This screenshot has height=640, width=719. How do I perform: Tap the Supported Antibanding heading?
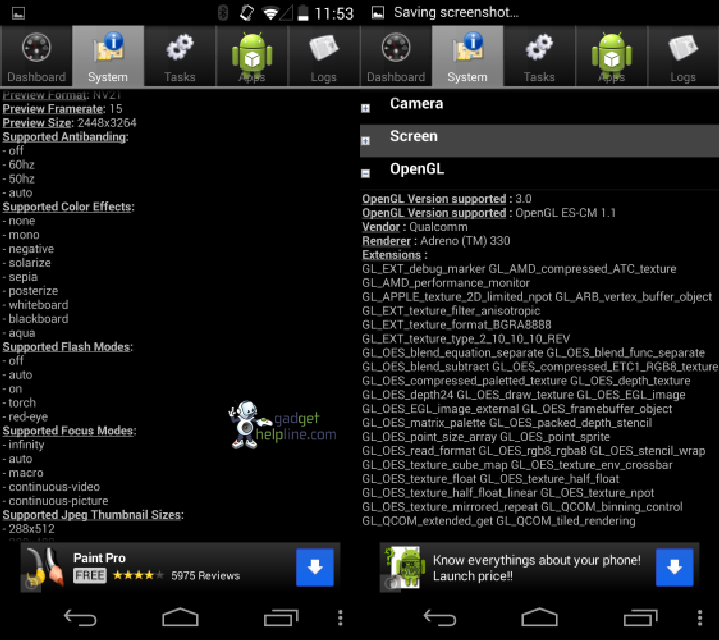(65, 137)
